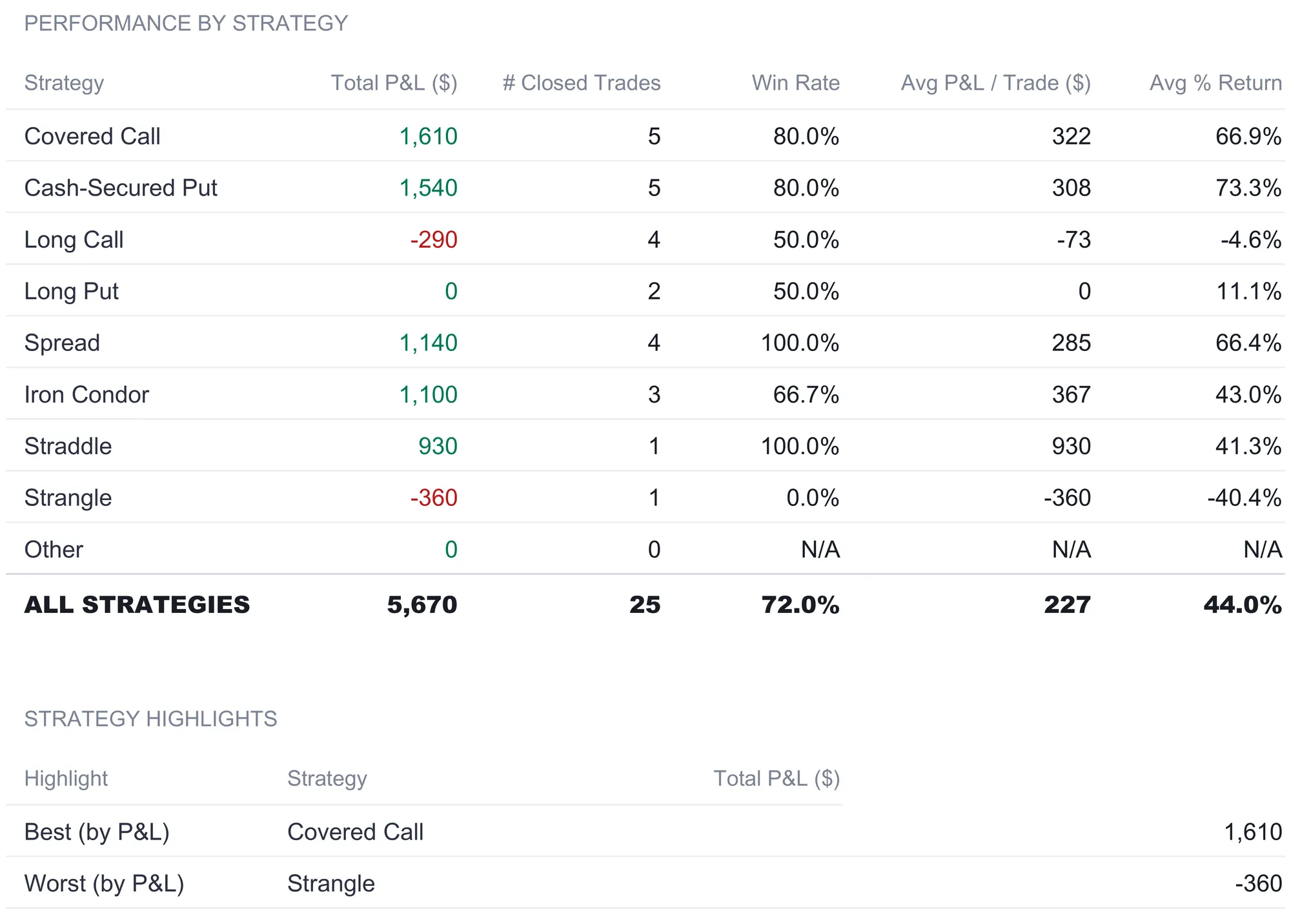Select the Spread row label
Viewport: 1291px width, 924px height.
click(62, 343)
